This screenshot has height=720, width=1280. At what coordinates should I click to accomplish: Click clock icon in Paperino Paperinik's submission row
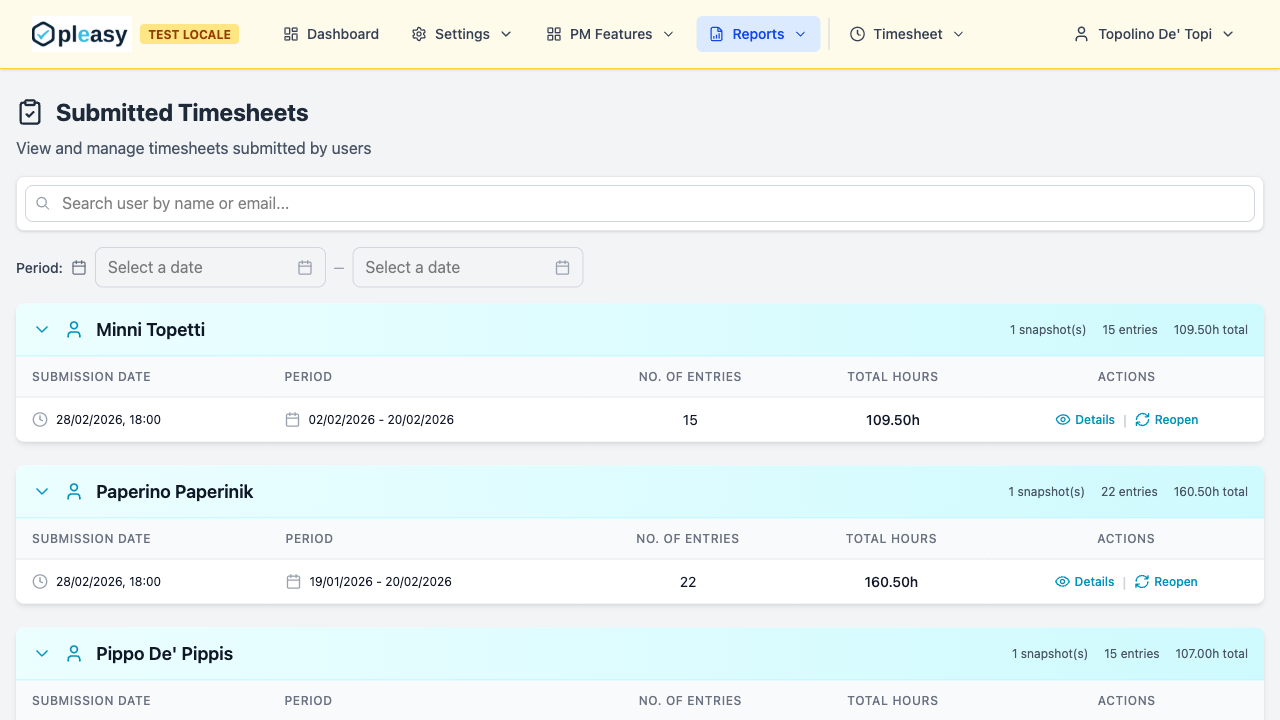point(40,582)
